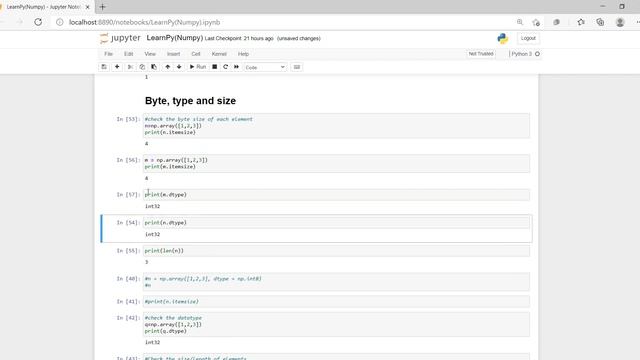Open extensions icon in browser toolbar
This screenshot has width=640, height=360.
click(556, 22)
